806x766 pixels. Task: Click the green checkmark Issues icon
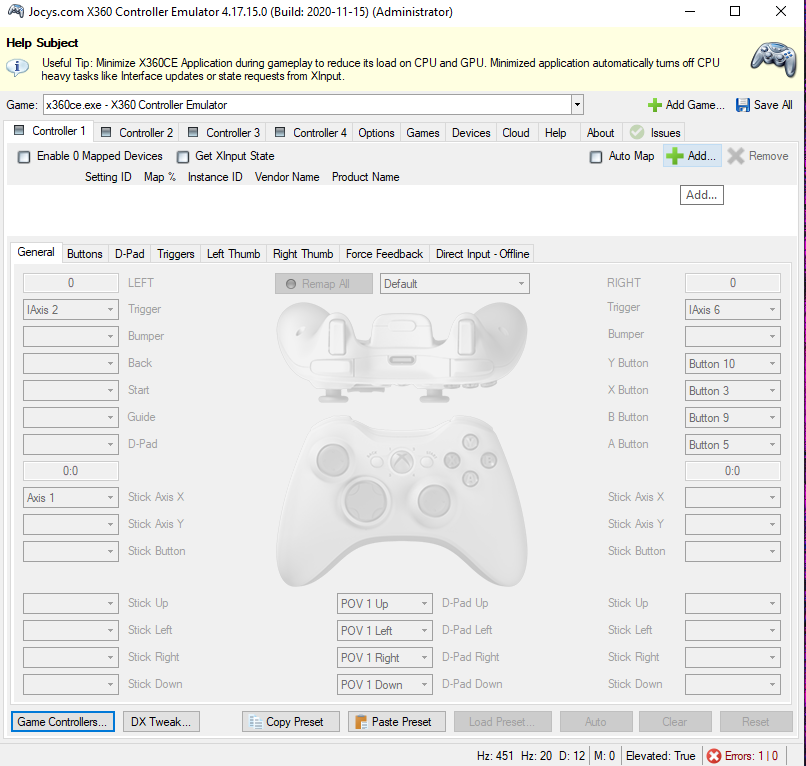point(637,132)
